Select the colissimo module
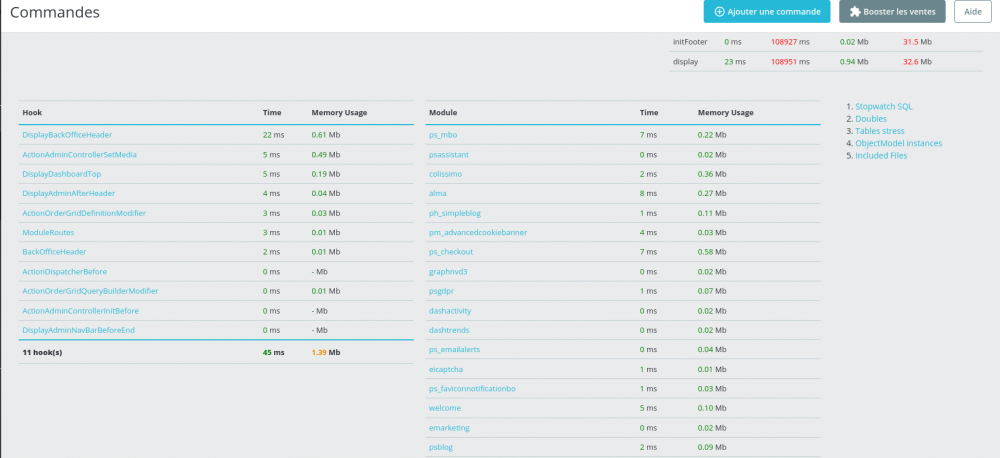This screenshot has height=458, width=1000. 445,174
